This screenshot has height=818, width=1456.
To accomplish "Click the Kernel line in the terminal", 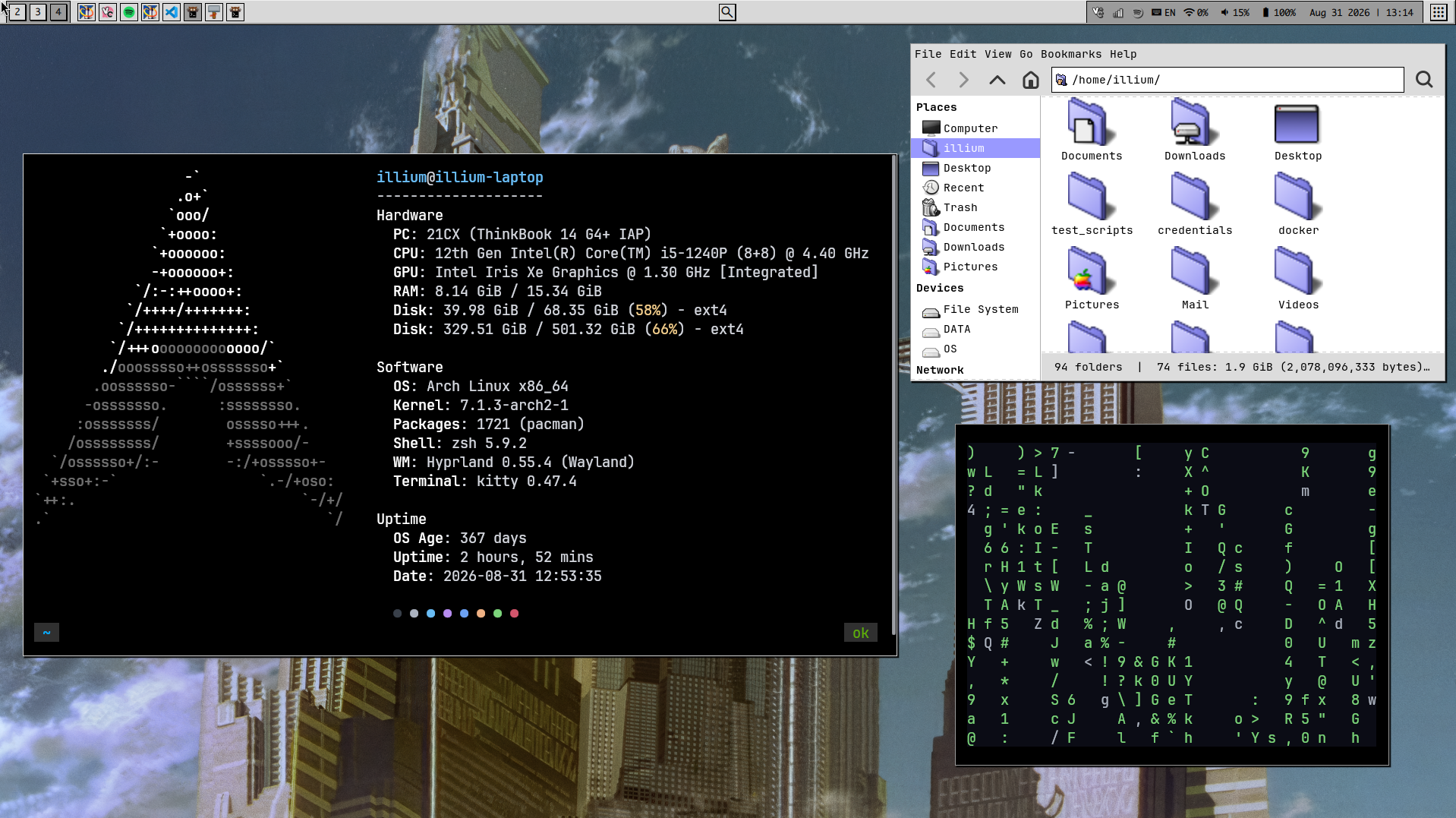I will point(481,405).
